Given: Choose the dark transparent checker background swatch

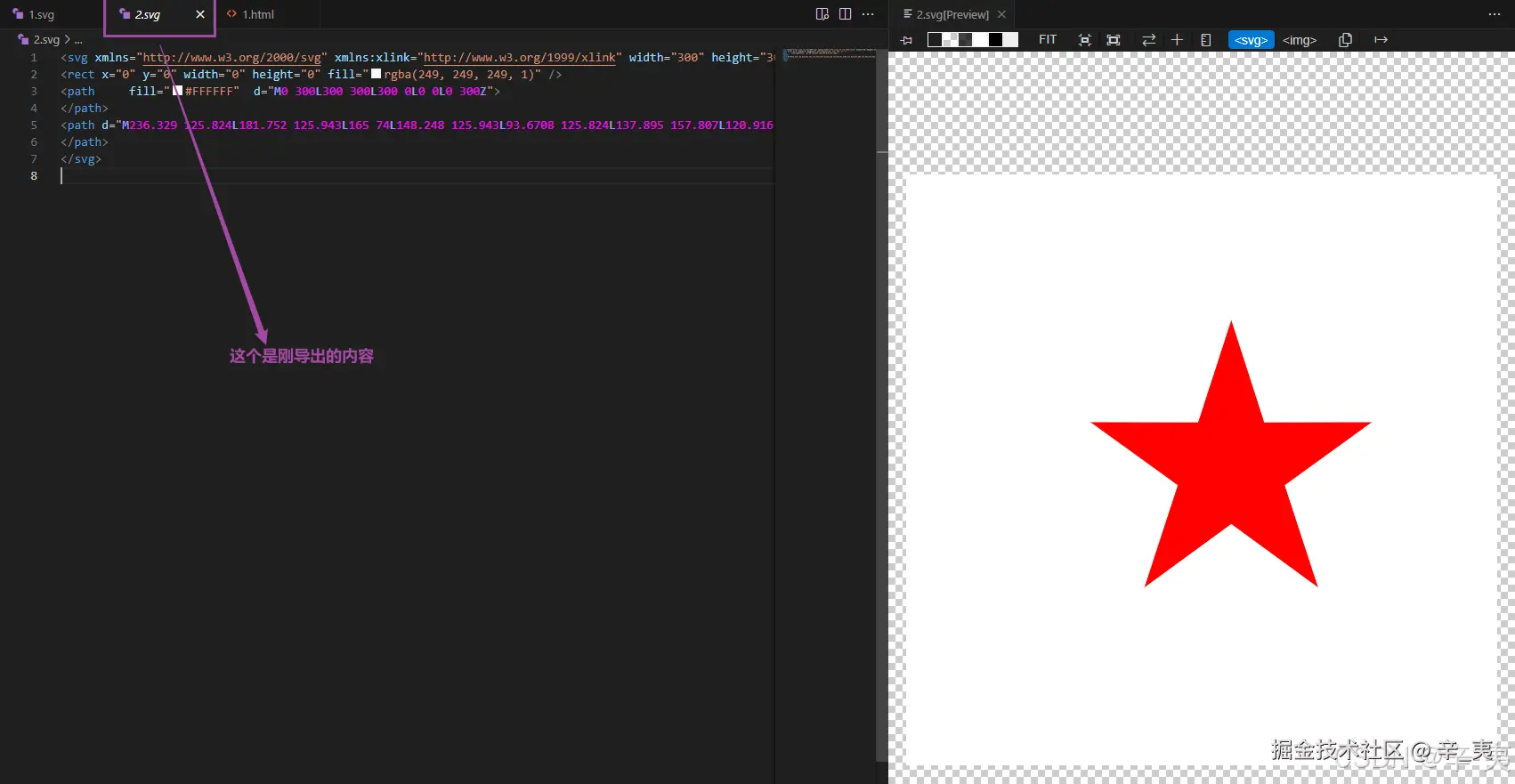Looking at the screenshot, I should pos(965,39).
